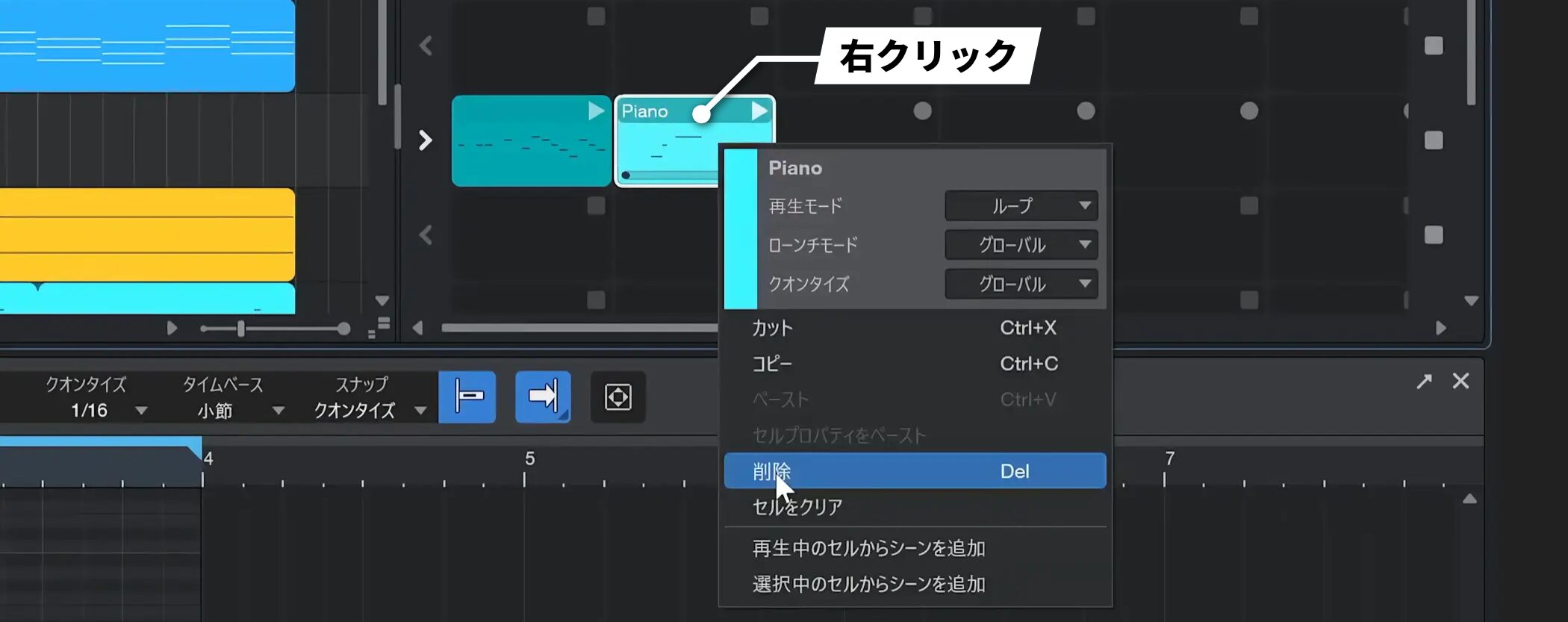Click the blue snap-to-start alignment icon
This screenshot has width=1568, height=622.
pos(467,396)
